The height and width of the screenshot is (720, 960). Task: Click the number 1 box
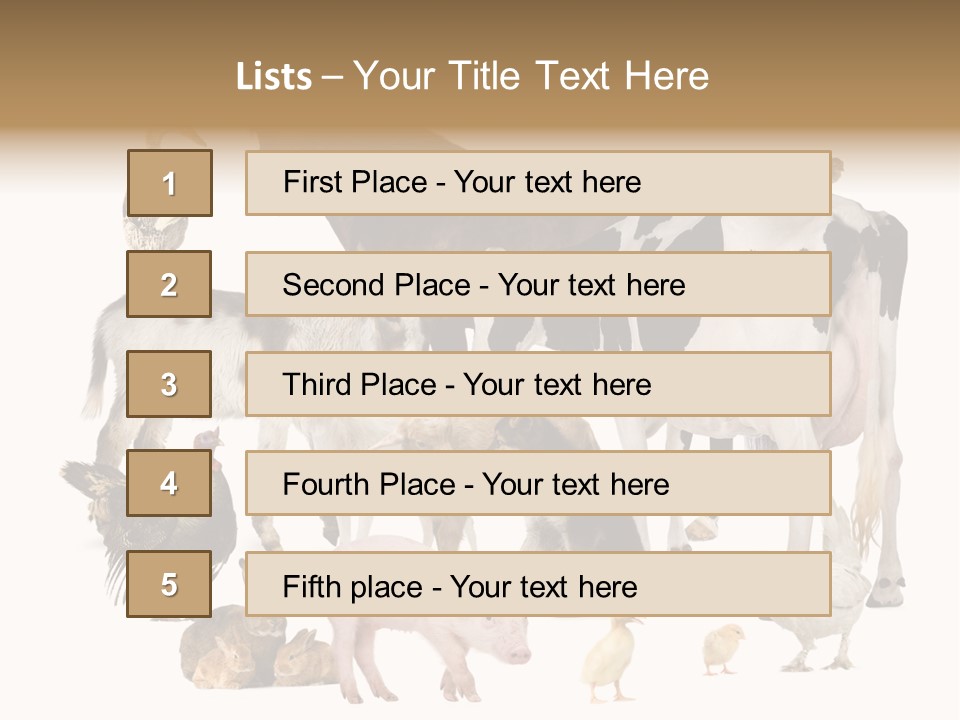[x=169, y=183]
